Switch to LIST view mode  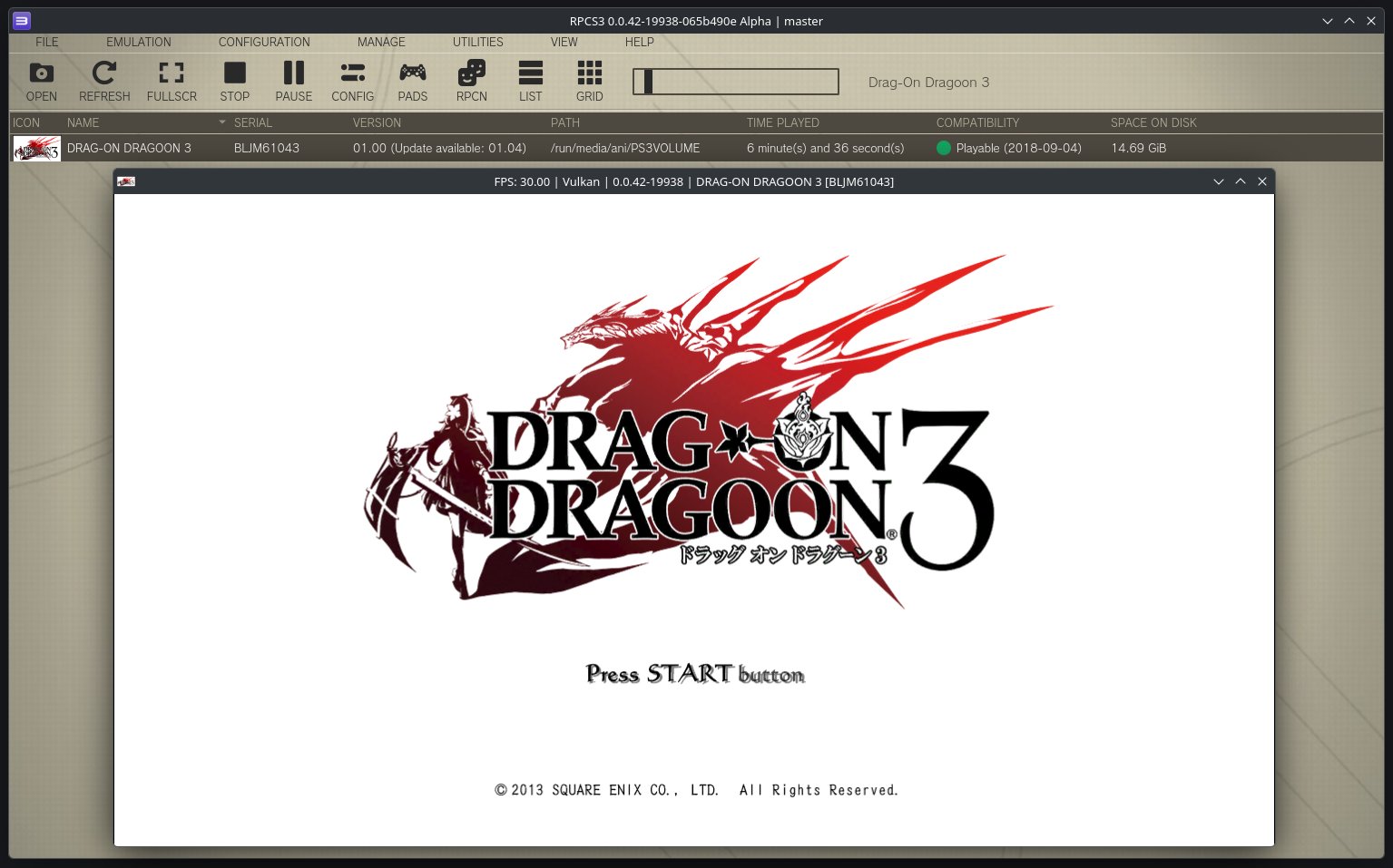coord(531,82)
